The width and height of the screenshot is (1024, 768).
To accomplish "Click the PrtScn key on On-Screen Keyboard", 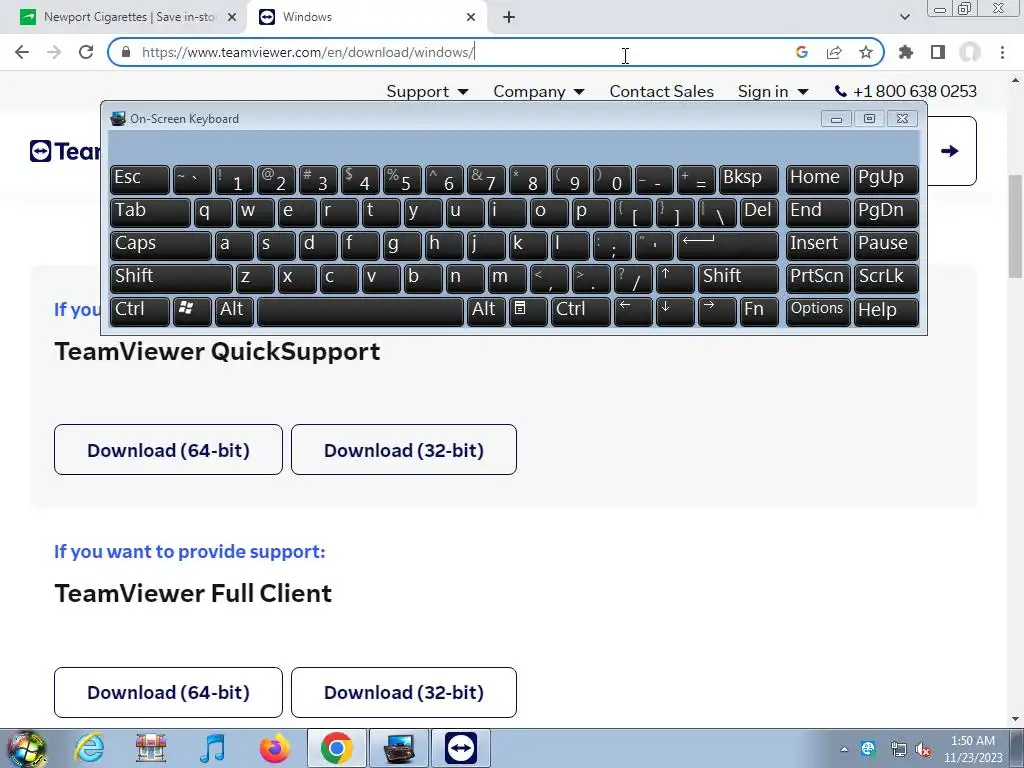I will 818,278.
